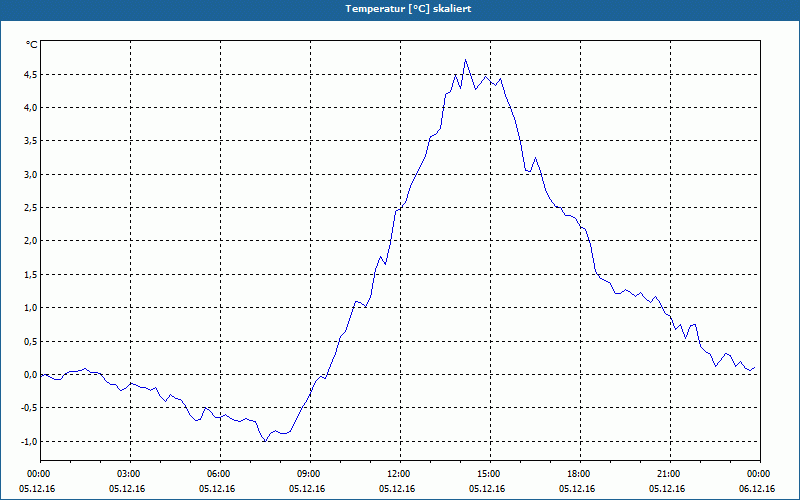This screenshot has height=500, width=800.
Task: Click the title bar 'Temperatur [°C] skaliert'
Action: (400, 10)
